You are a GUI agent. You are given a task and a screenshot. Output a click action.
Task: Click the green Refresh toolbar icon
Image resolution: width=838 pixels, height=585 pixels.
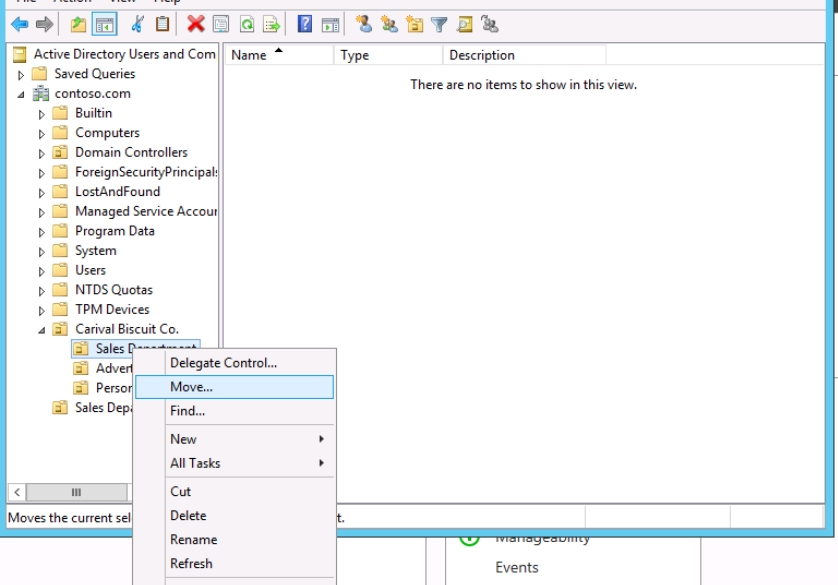click(x=247, y=24)
